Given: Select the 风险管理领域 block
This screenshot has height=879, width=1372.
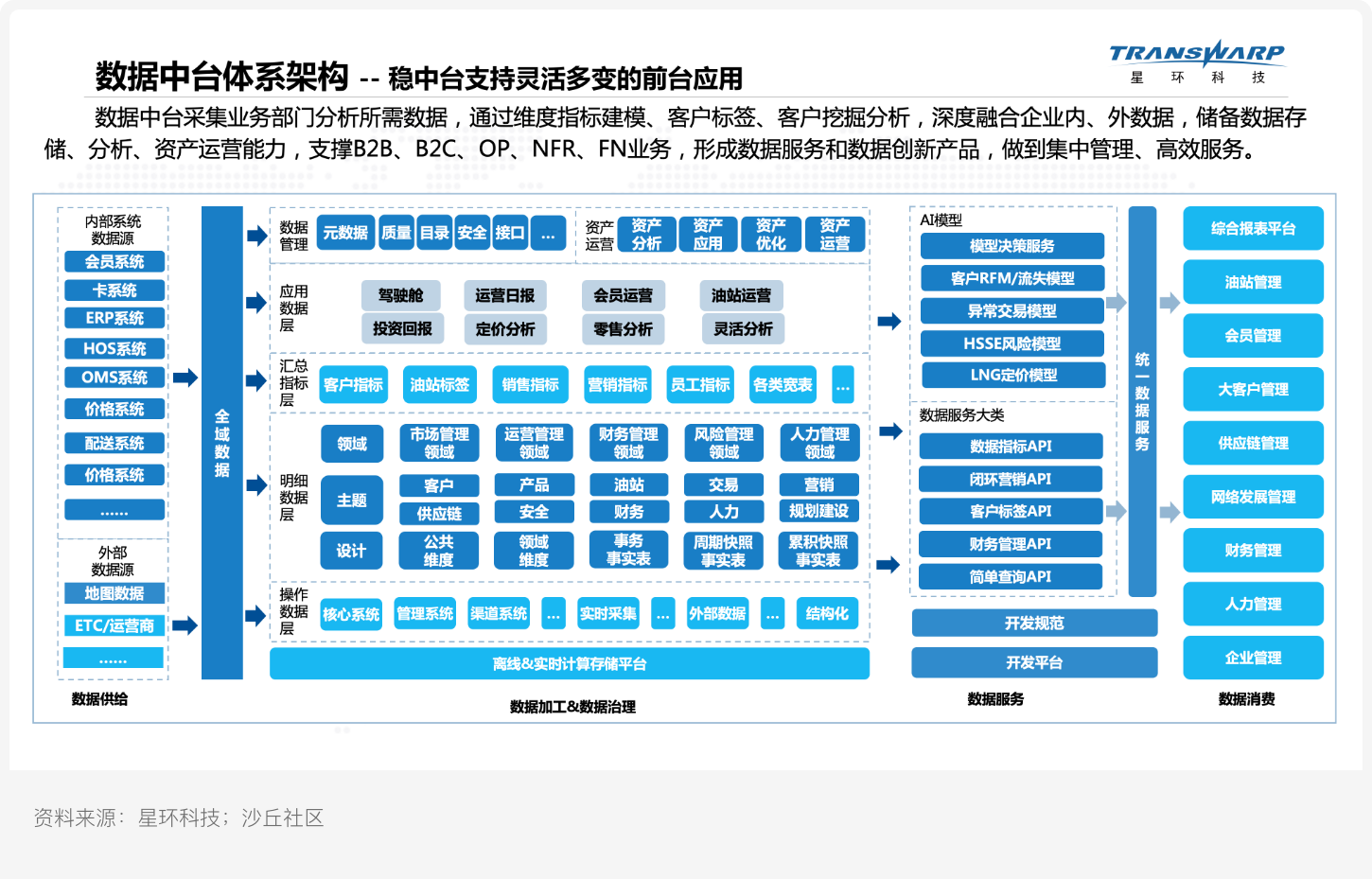Looking at the screenshot, I should pos(724,443).
